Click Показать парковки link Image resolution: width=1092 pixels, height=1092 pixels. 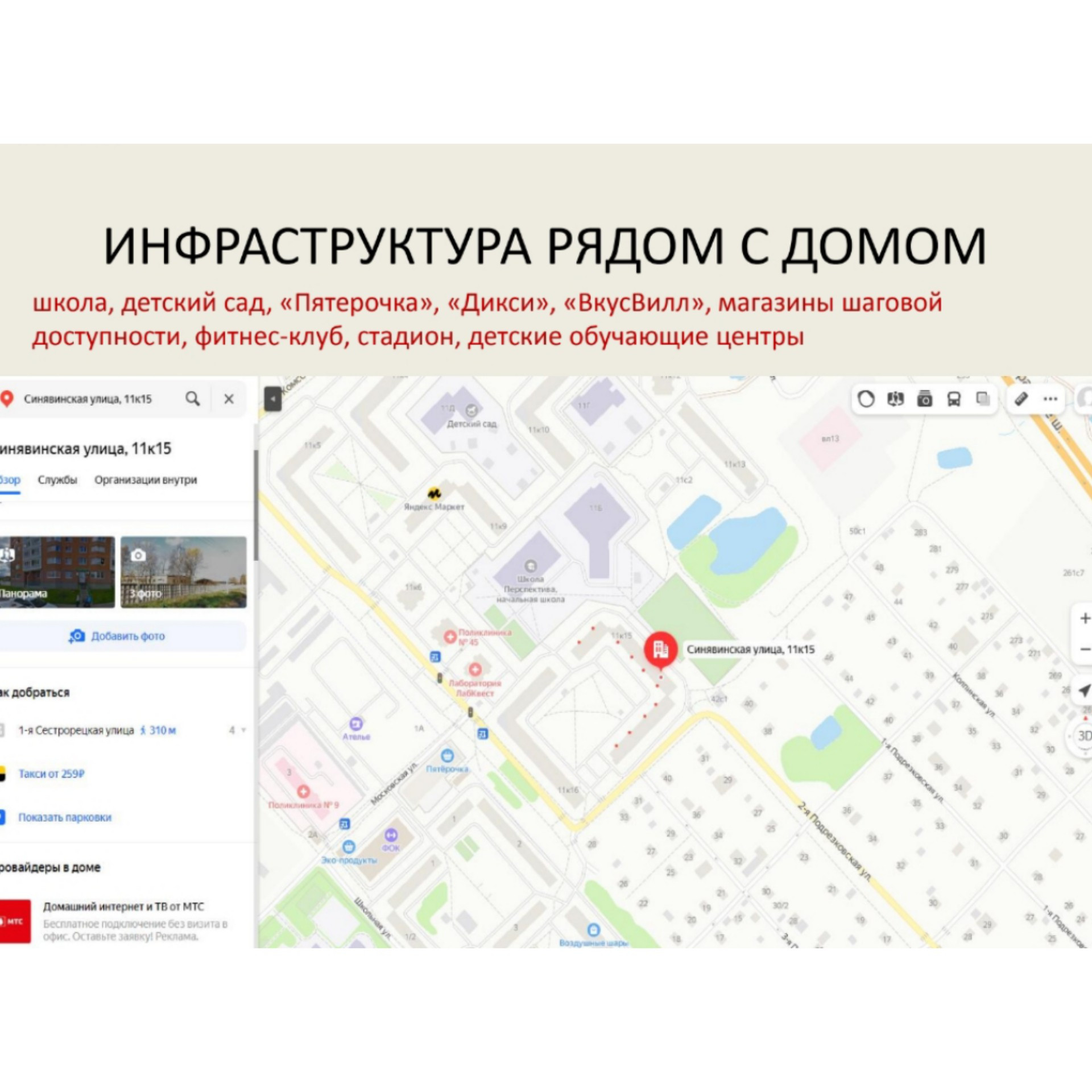click(x=65, y=817)
